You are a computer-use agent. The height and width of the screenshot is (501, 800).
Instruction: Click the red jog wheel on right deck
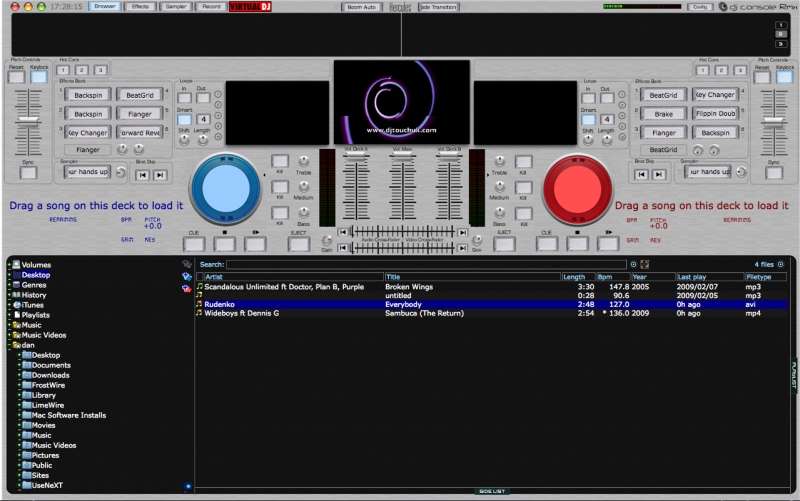(576, 187)
